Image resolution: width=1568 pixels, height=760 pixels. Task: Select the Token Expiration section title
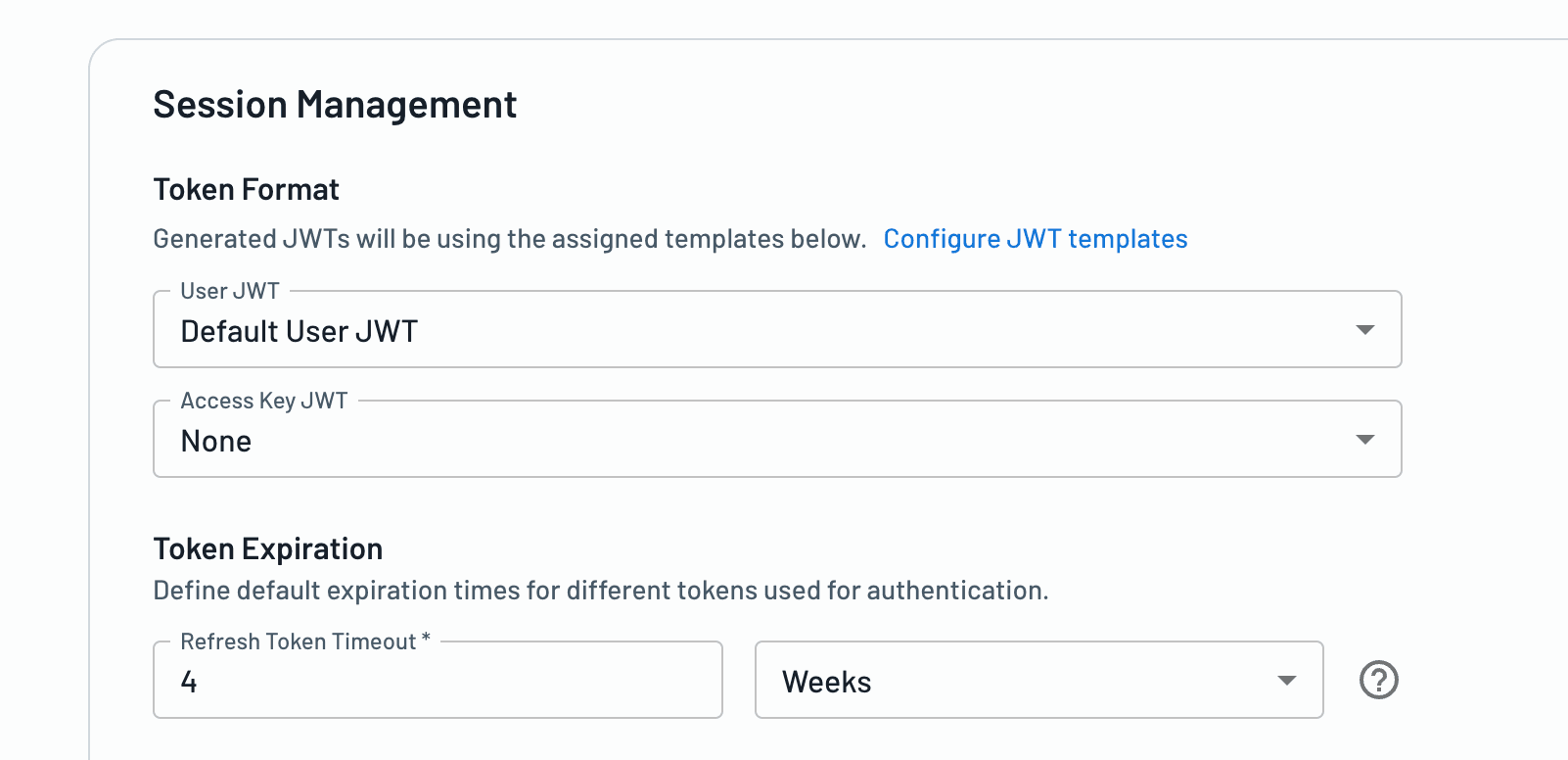coord(267,548)
